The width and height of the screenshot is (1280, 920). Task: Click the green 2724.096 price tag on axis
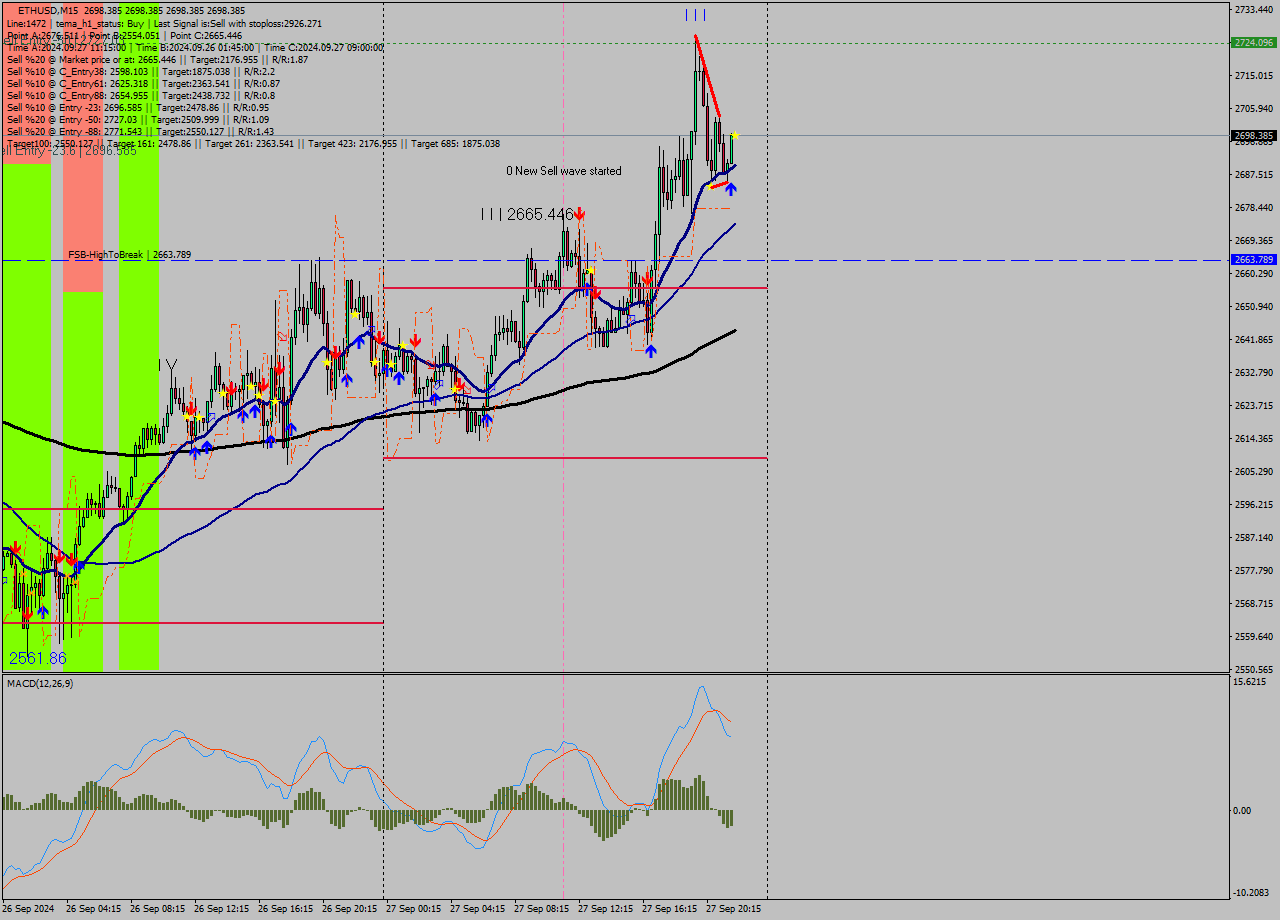click(1253, 43)
